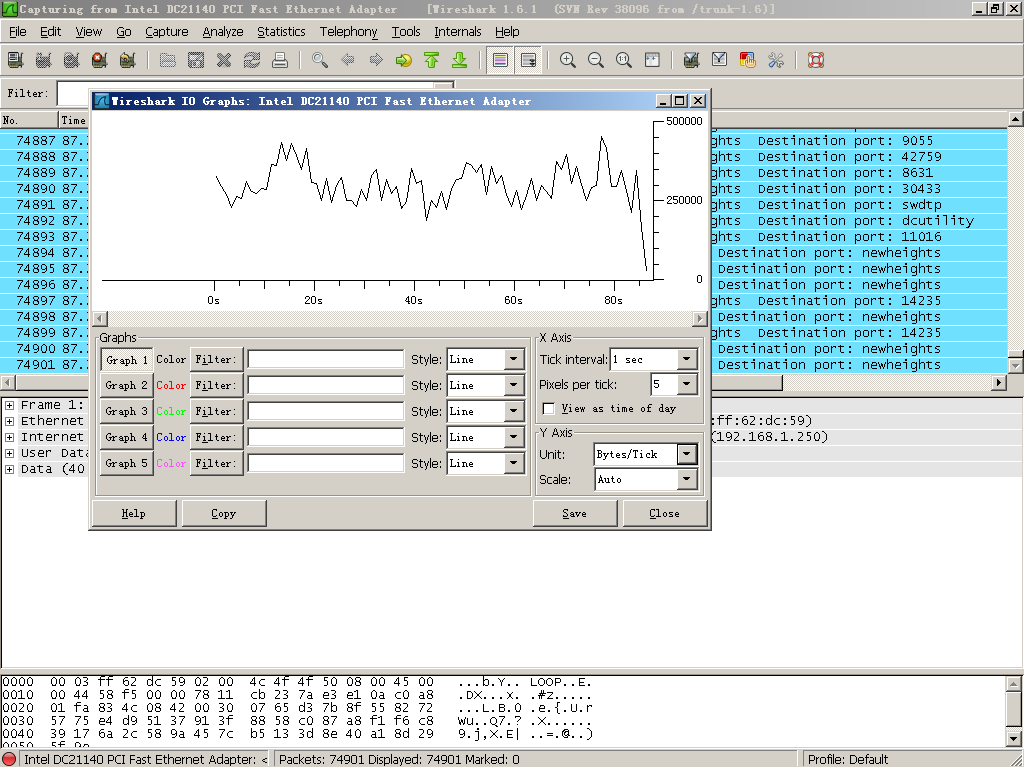Click the Save button in IO Graphs
This screenshot has width=1024, height=768.
click(575, 513)
